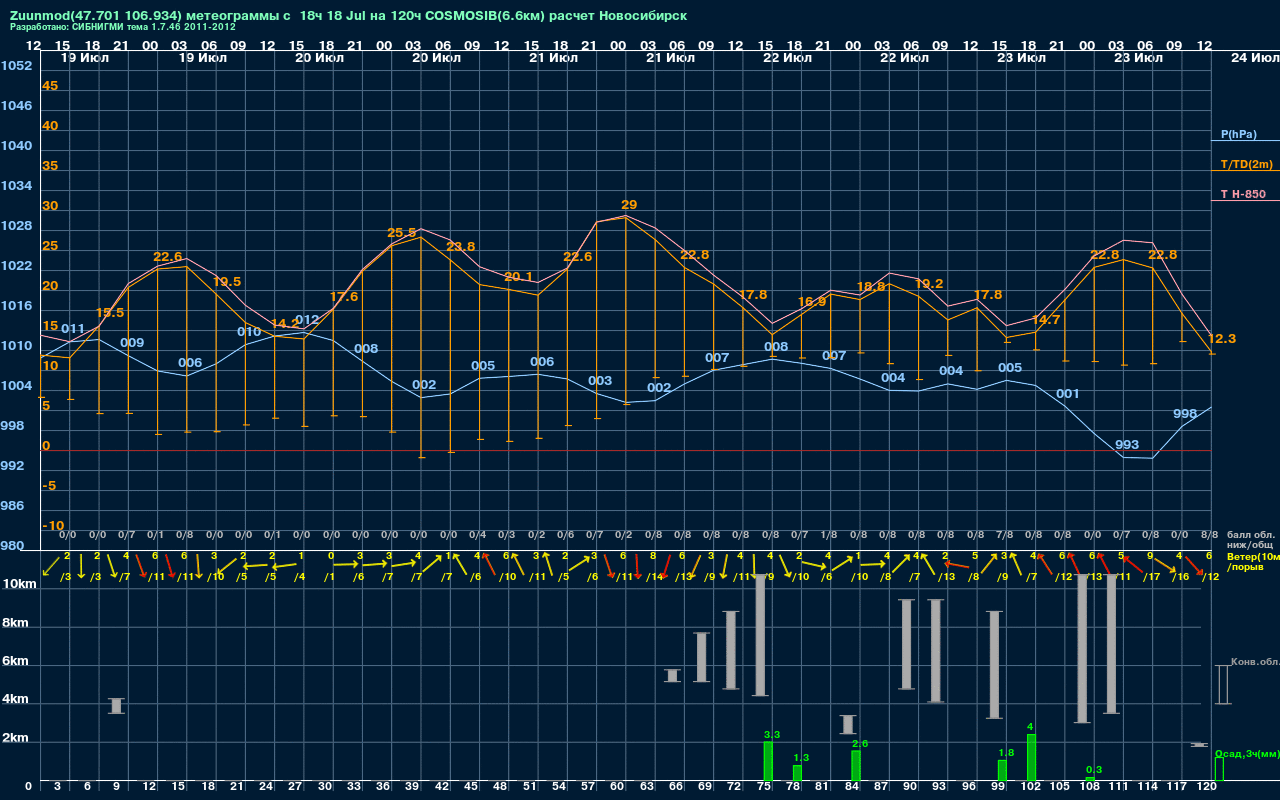Viewport: 1280px width, 800px height.
Task: Click the minimum pressure value 993
Action: point(1127,445)
